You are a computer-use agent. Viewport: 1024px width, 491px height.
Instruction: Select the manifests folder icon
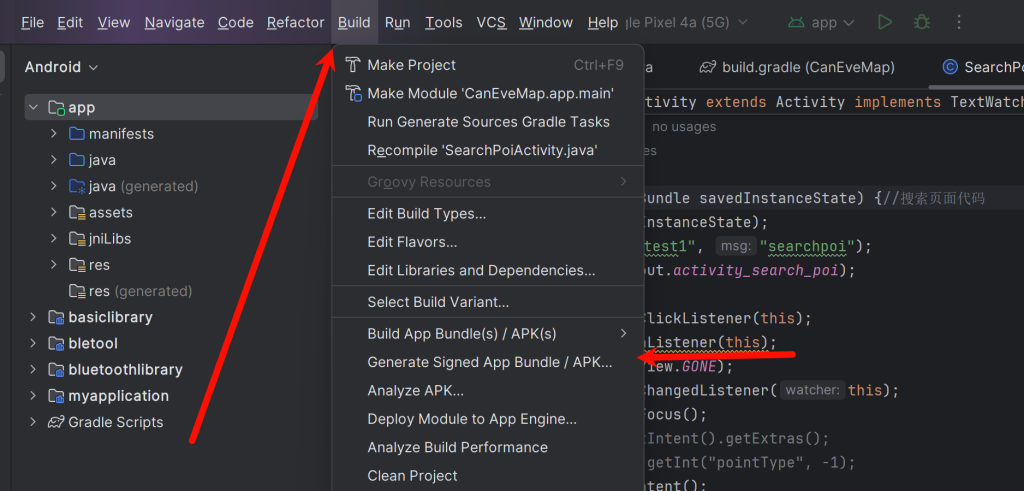(x=77, y=134)
